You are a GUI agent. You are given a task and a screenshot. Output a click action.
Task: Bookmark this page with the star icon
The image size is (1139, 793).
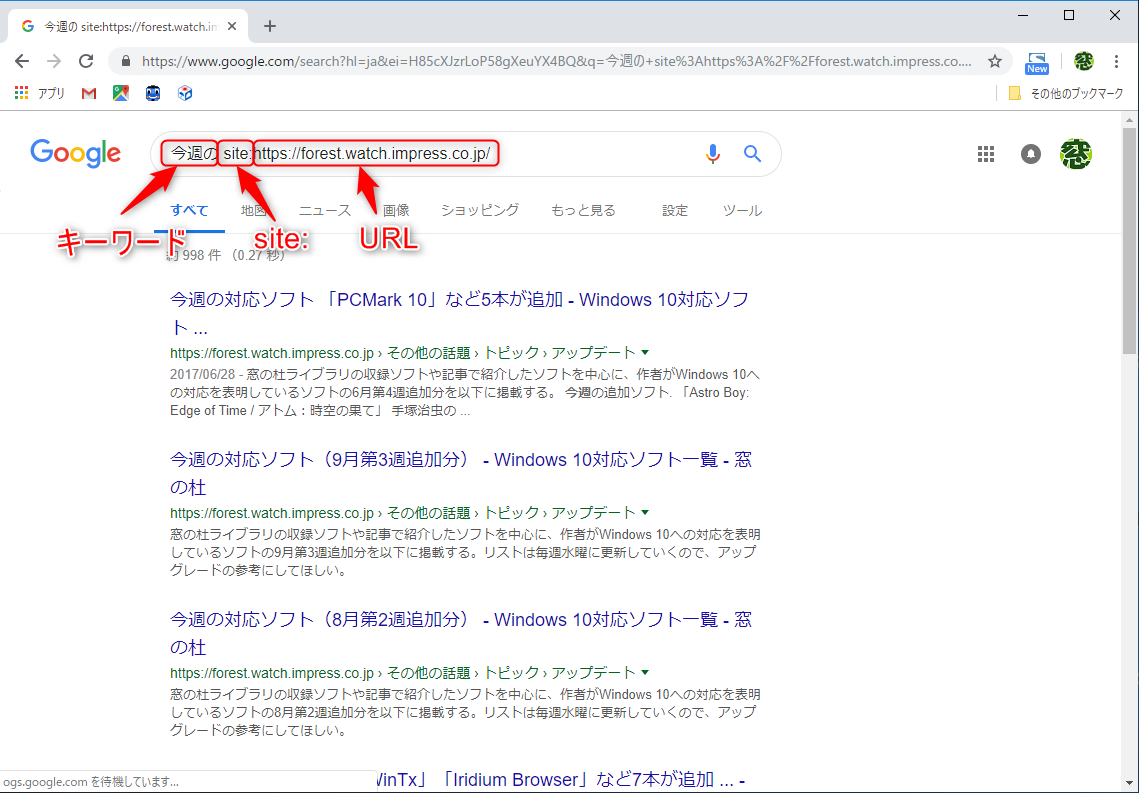pos(995,61)
